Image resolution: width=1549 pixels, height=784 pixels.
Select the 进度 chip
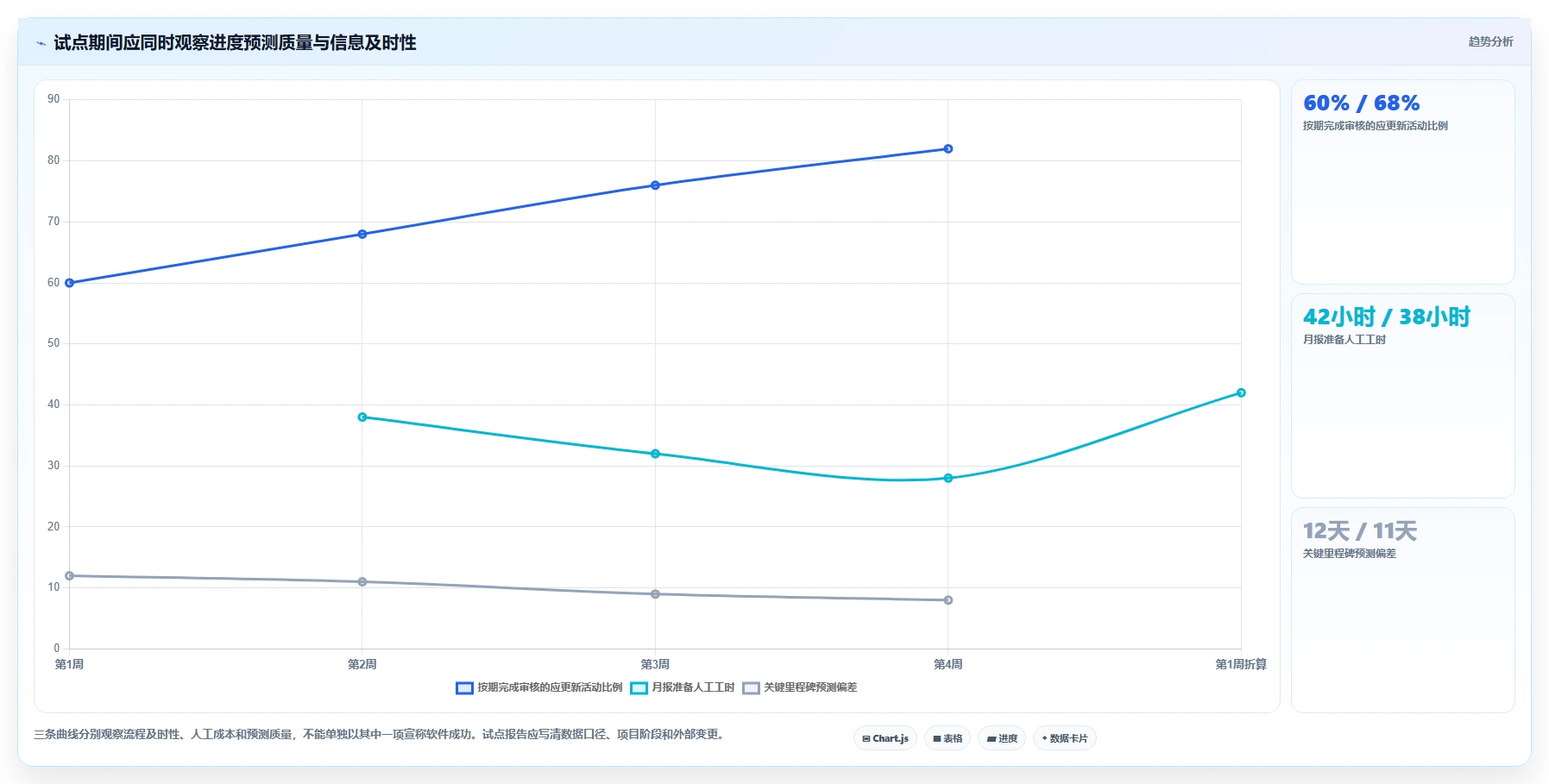pyautogui.click(x=1002, y=738)
